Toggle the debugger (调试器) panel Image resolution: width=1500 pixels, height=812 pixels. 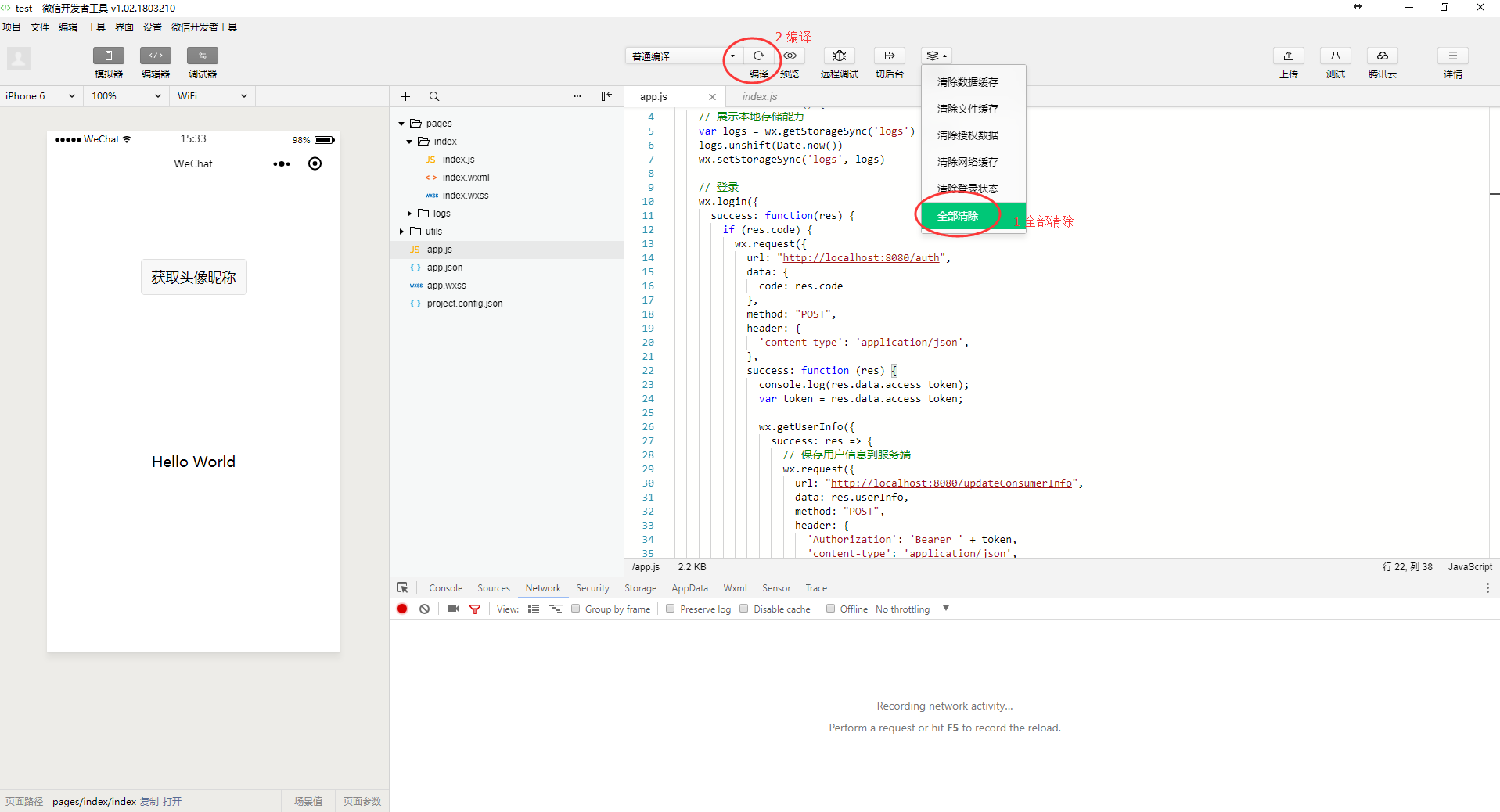pyautogui.click(x=203, y=56)
